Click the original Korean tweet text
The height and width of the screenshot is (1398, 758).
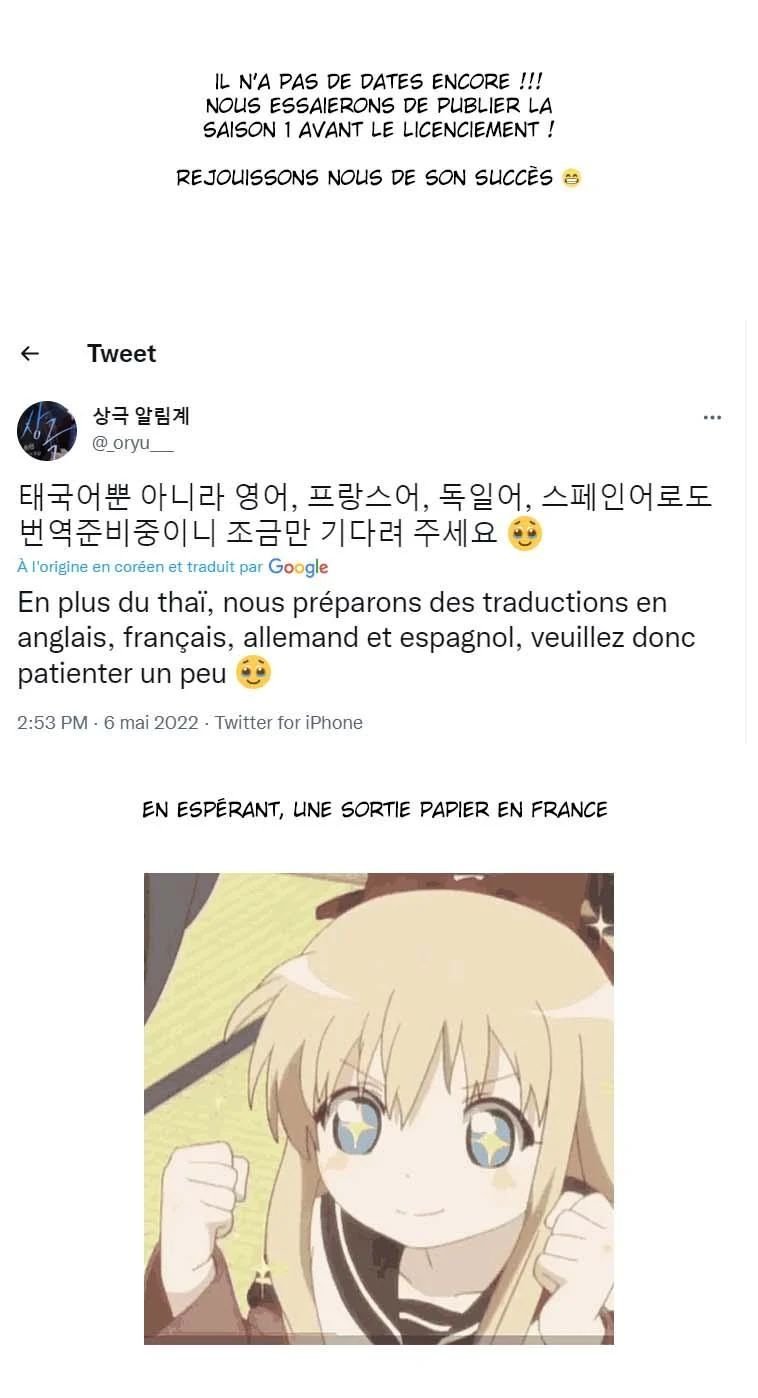click(365, 515)
